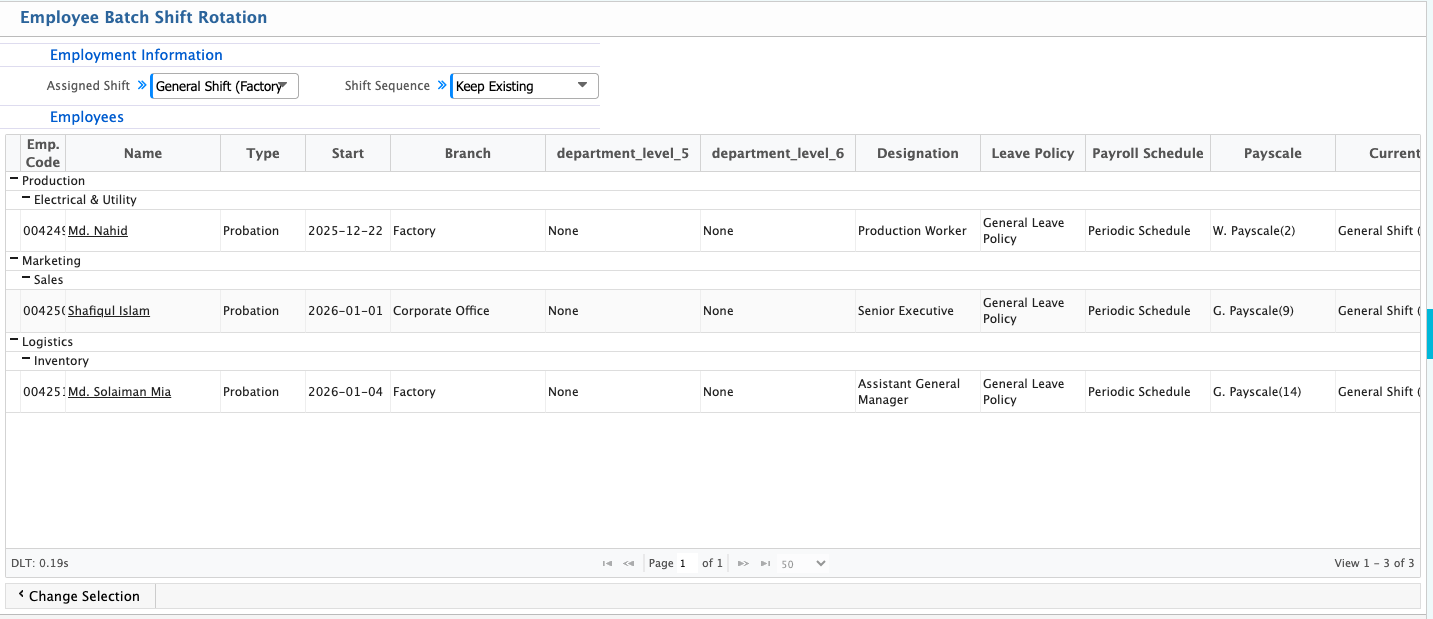Click the Change Selection button
Image resolution: width=1433 pixels, height=619 pixels.
[x=81, y=596]
